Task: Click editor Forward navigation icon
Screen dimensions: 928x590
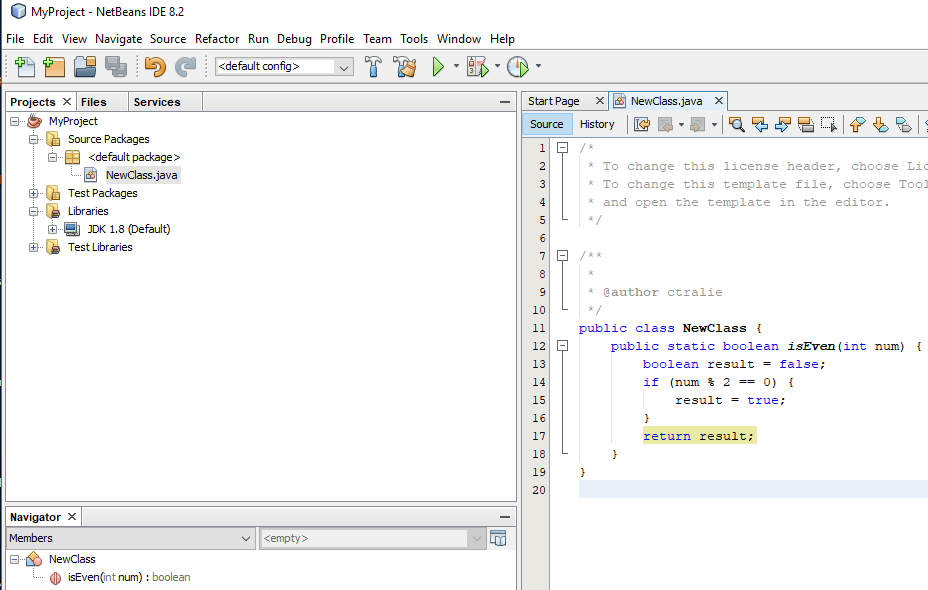Action: 698,124
